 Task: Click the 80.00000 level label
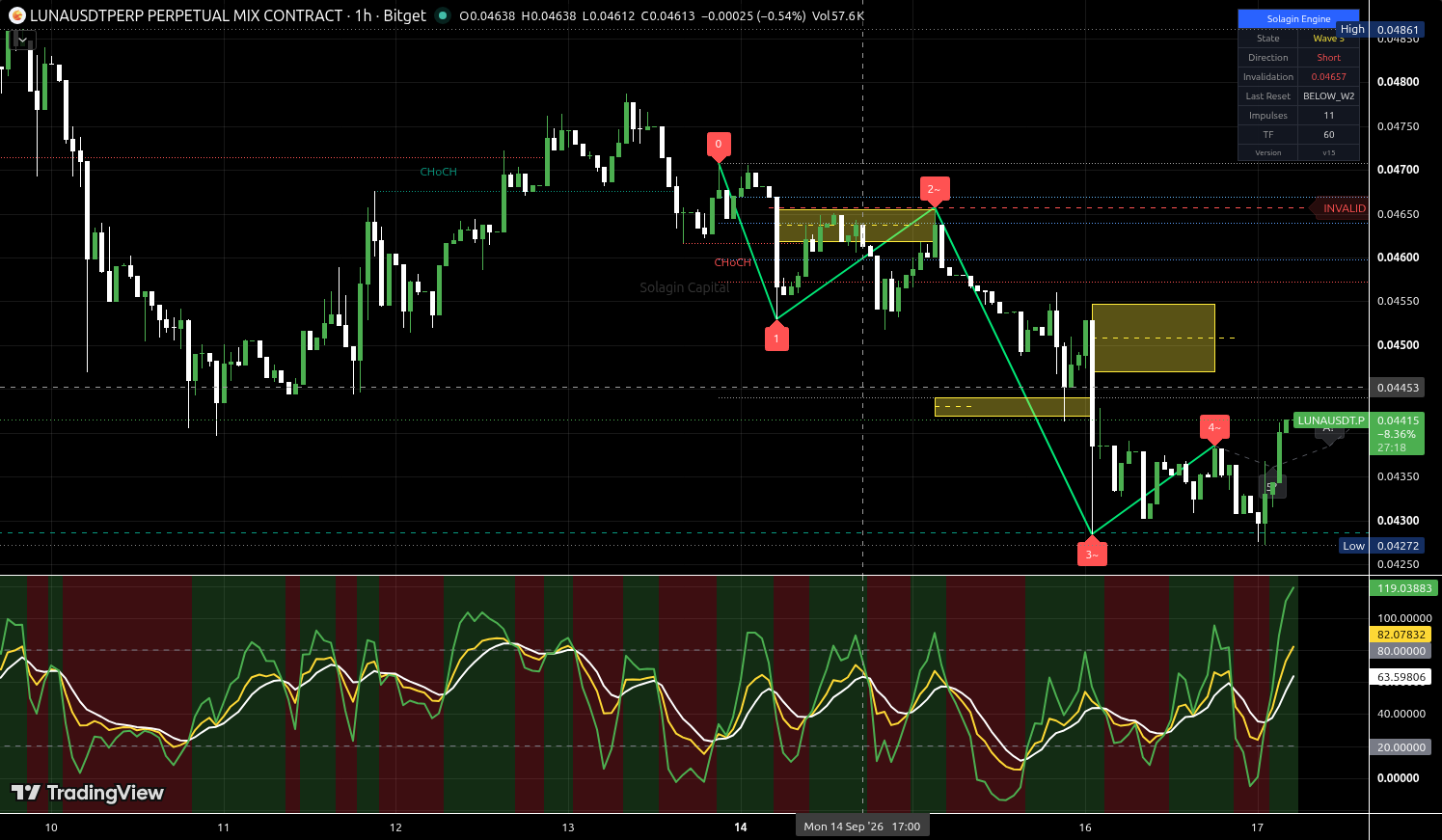coord(1401,651)
